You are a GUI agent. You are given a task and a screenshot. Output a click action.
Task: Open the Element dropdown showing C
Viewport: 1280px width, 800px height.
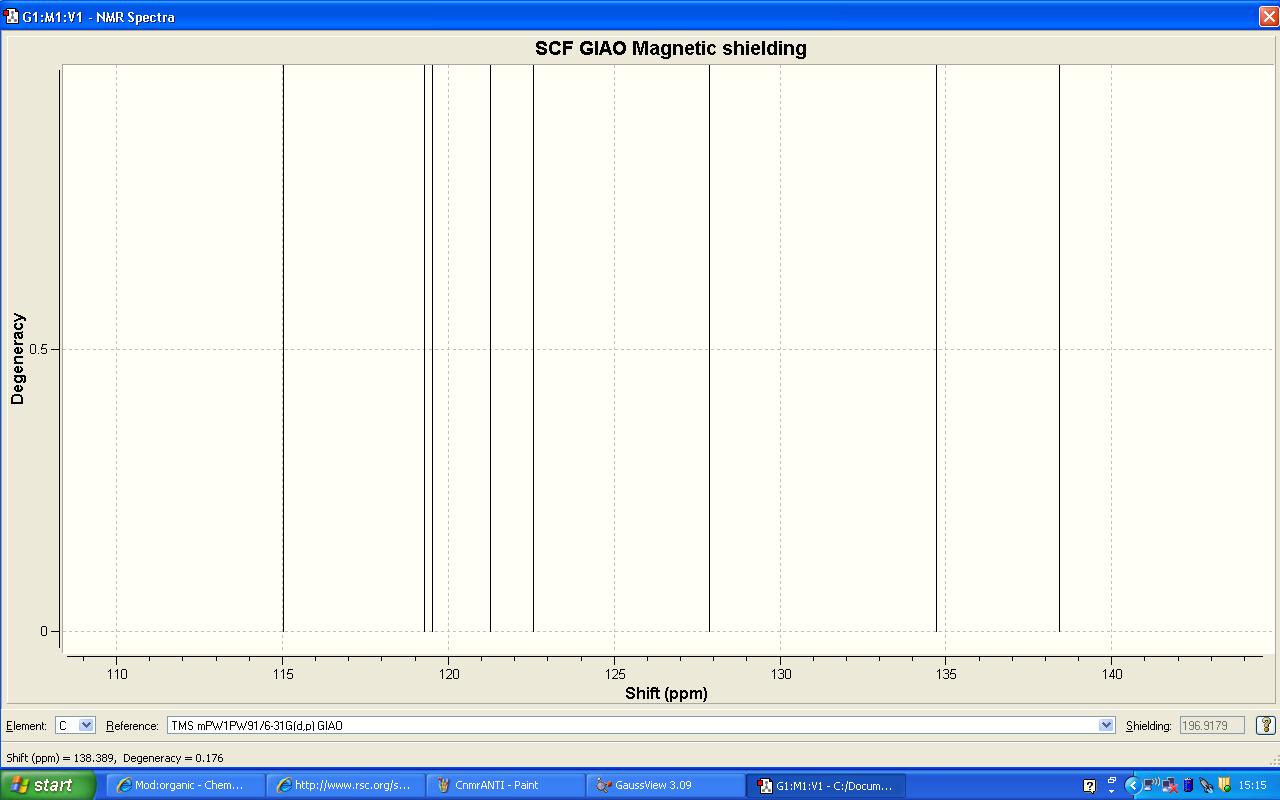[x=75, y=725]
